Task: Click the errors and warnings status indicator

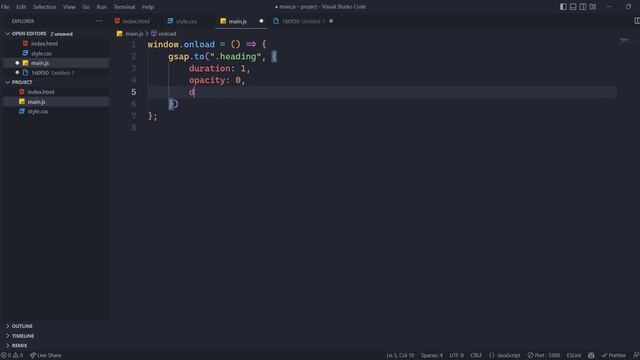Action: point(12,356)
